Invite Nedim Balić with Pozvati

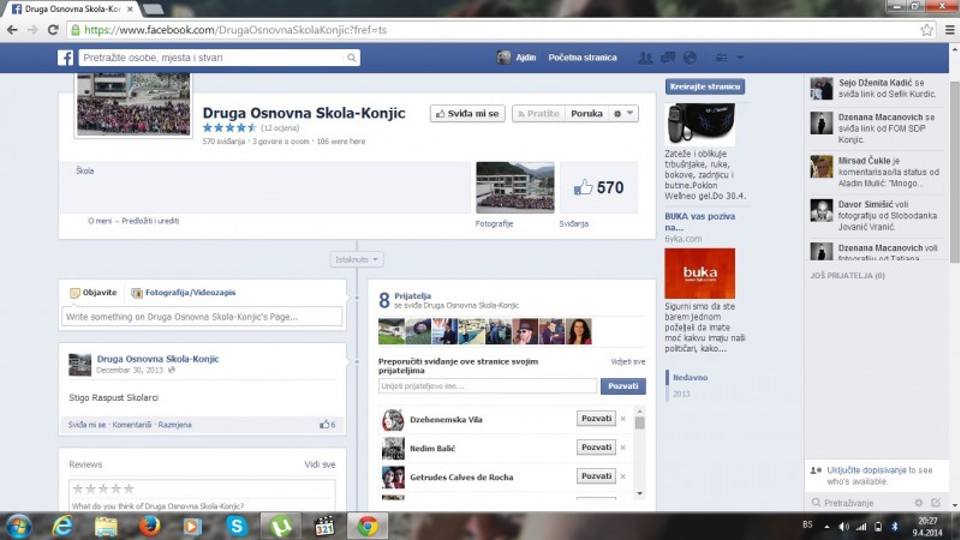tap(596, 448)
